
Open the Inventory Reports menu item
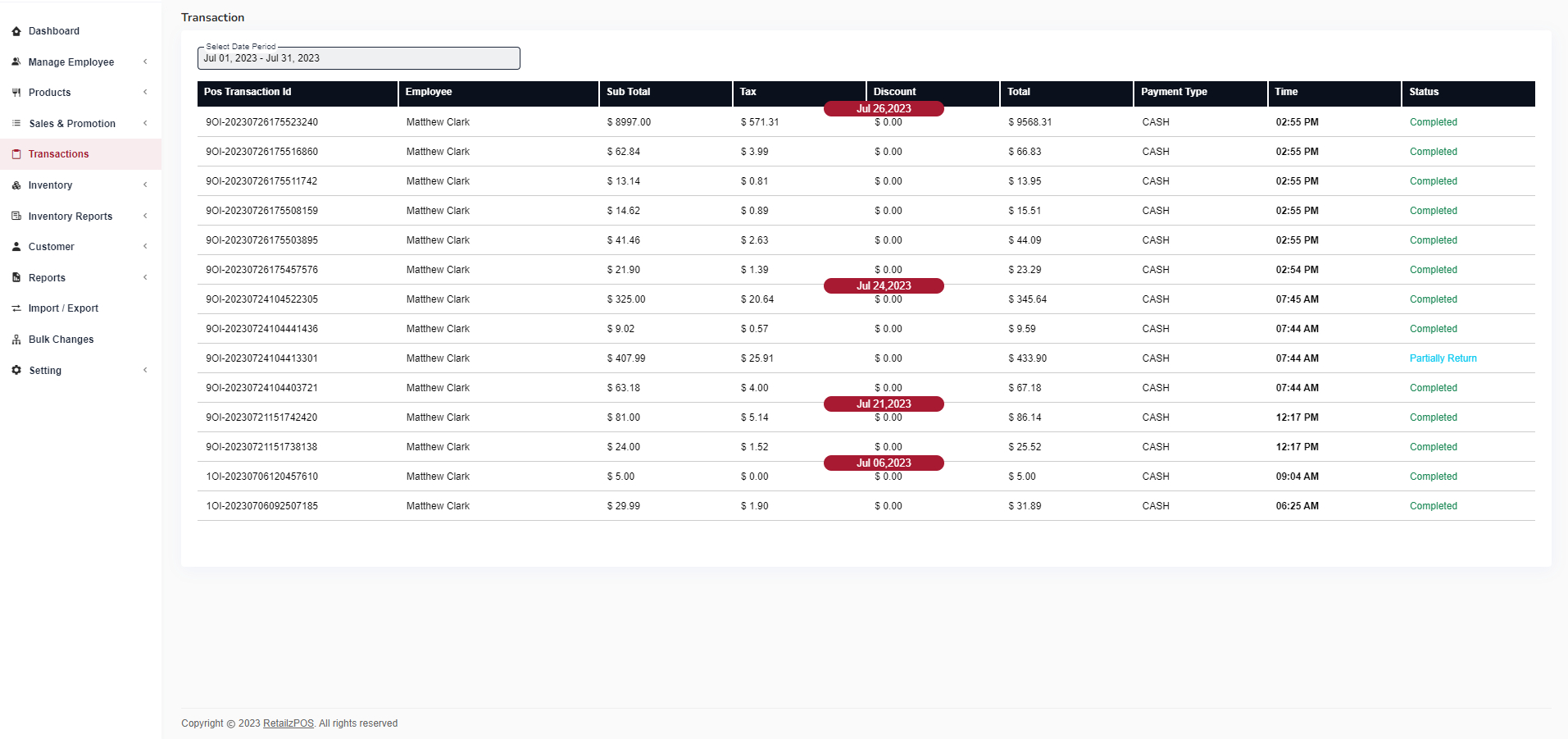(70, 217)
